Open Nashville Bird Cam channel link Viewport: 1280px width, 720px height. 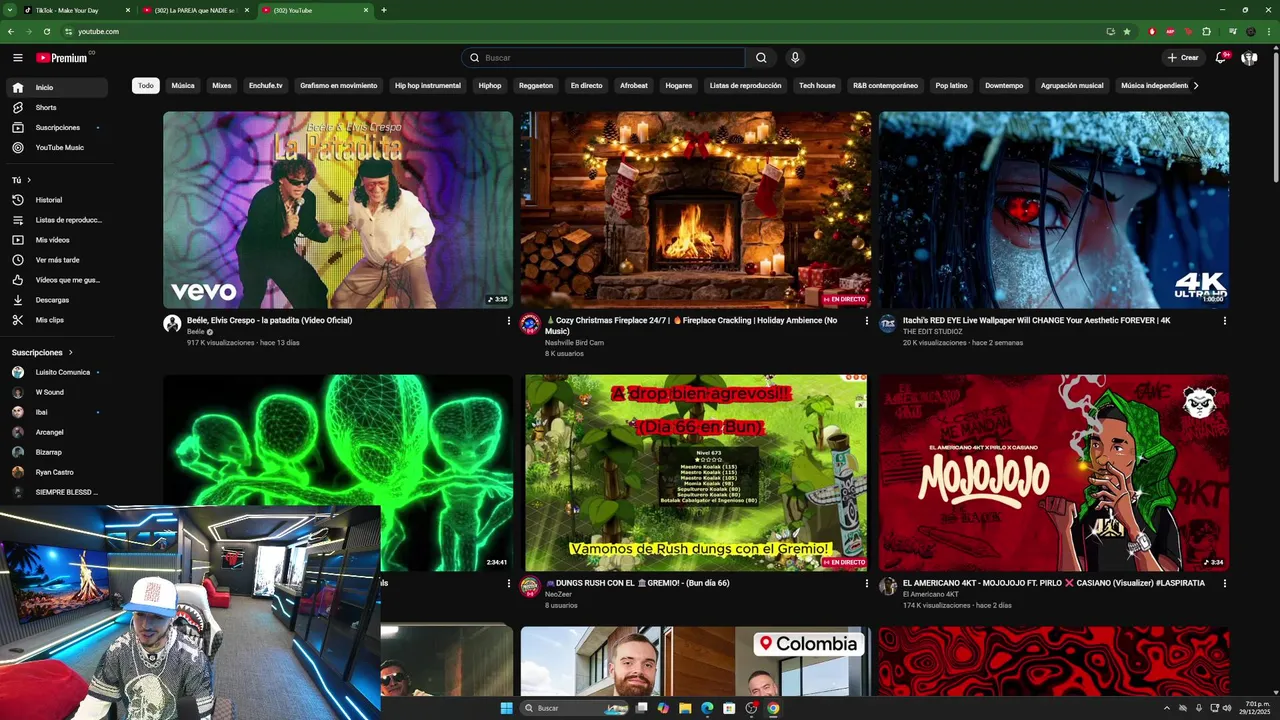574,343
